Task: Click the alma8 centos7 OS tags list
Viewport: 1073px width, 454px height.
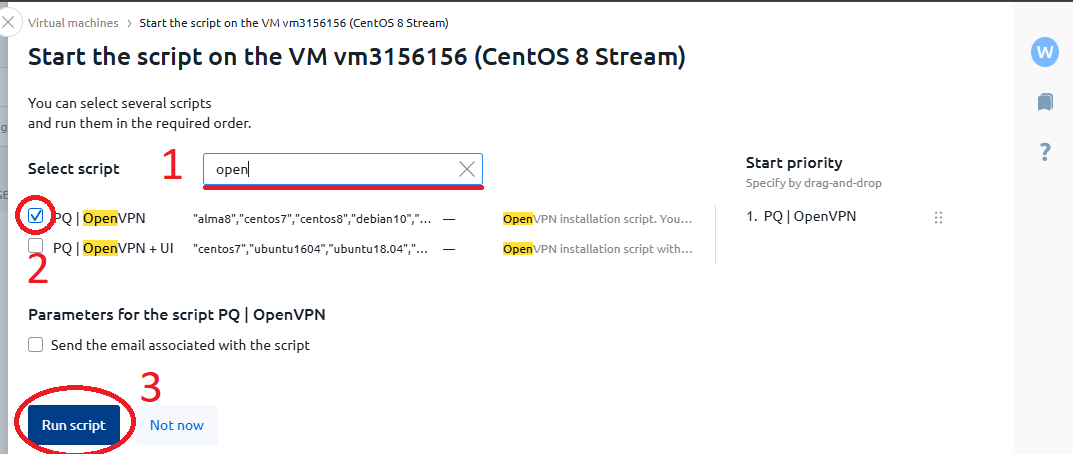Action: pyautogui.click(x=312, y=219)
